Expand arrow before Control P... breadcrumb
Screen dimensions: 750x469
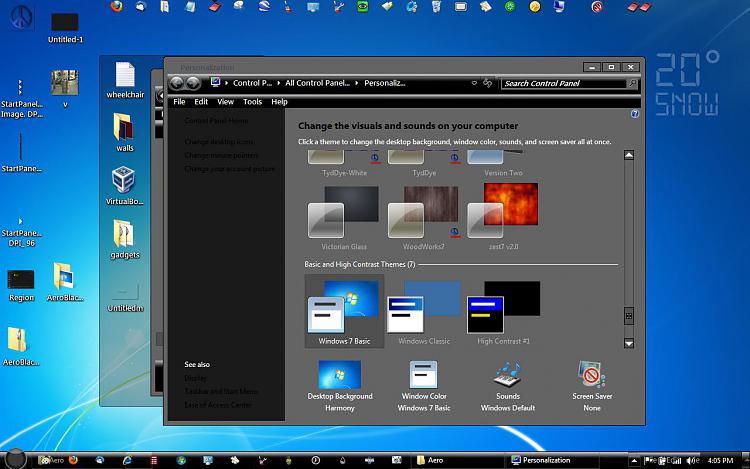226,83
